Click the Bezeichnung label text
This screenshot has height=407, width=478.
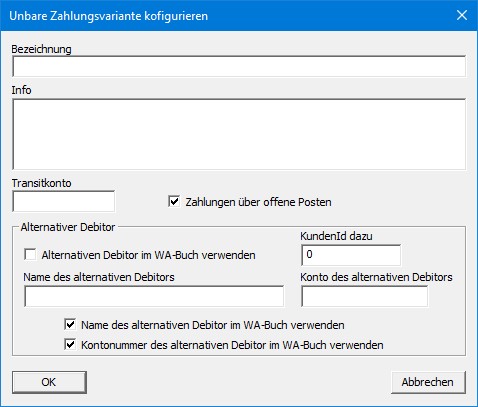point(41,49)
